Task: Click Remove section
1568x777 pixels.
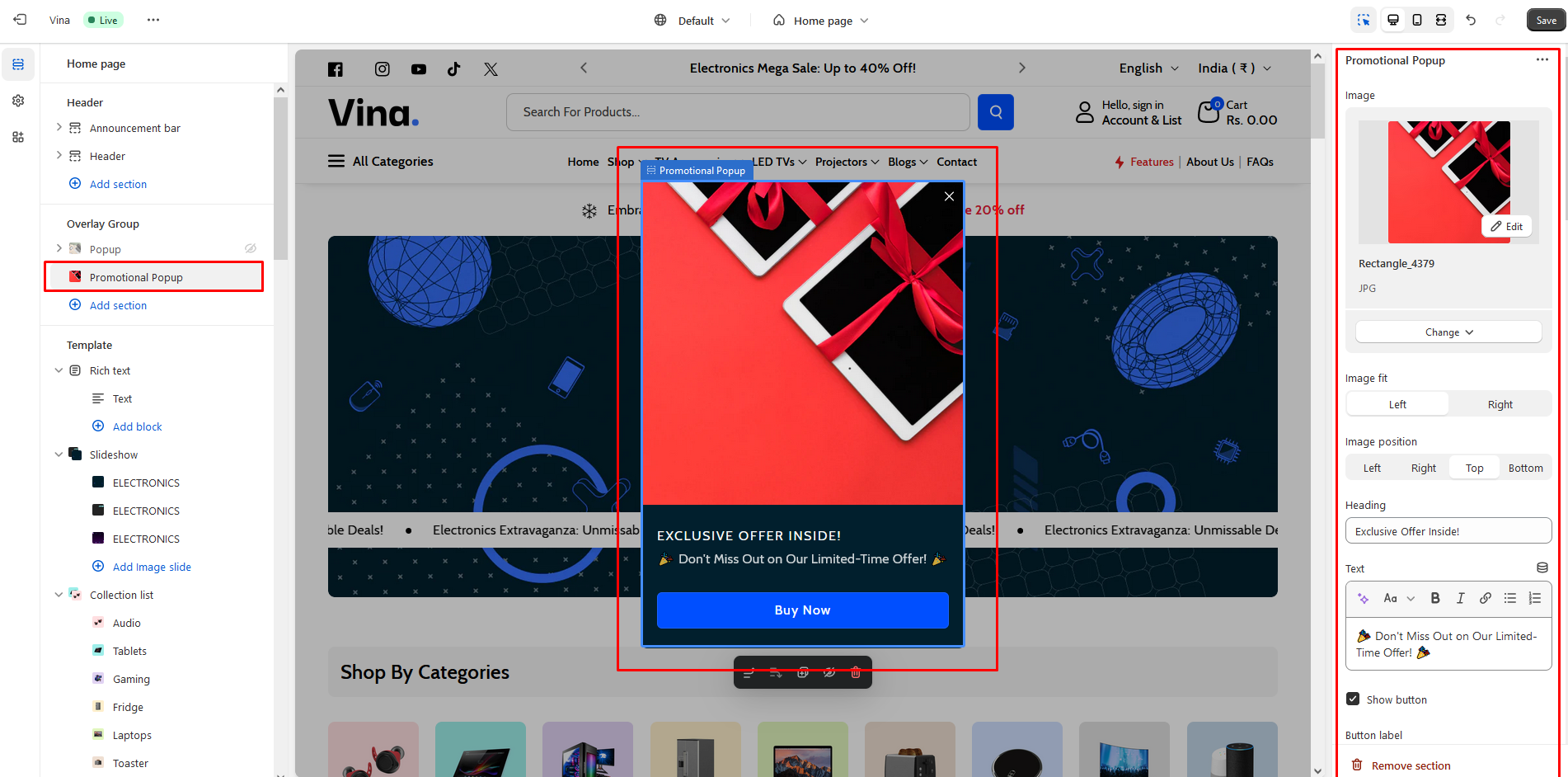Action: pos(1411,765)
